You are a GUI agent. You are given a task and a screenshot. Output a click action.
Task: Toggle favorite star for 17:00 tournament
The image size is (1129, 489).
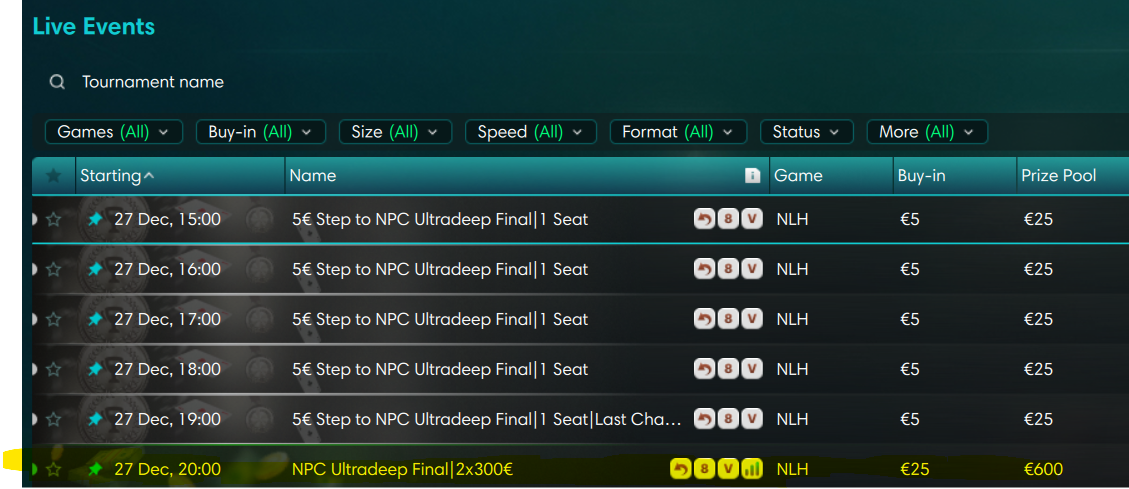click(x=54, y=319)
